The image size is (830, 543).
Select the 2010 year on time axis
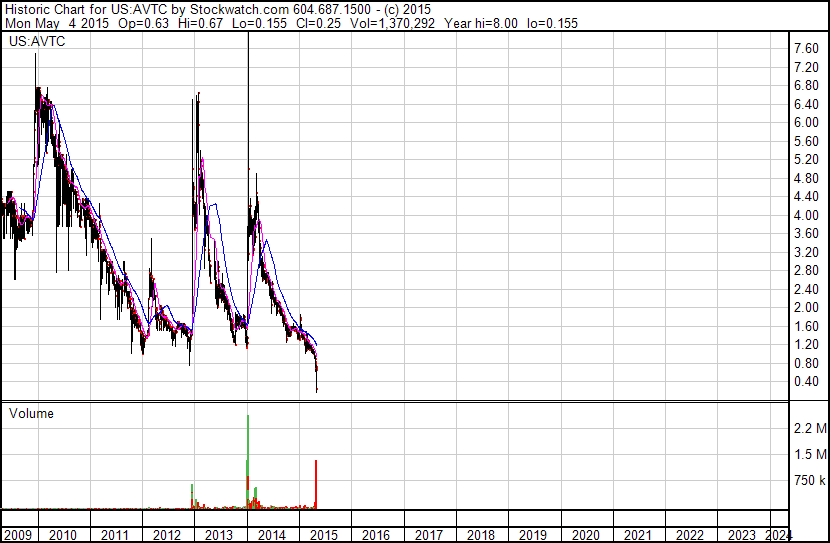(64, 535)
